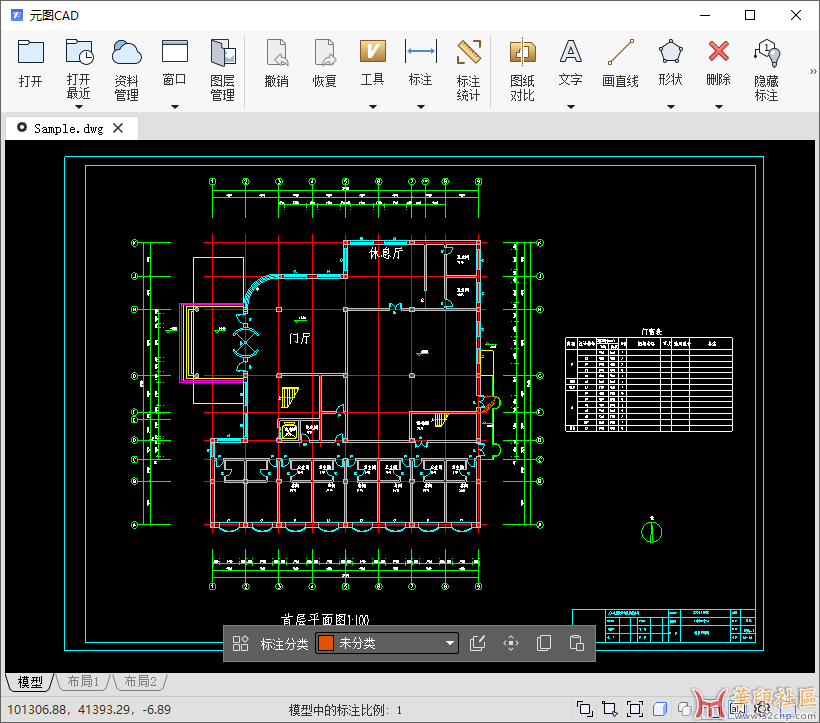Expand the 文字 dropdown arrow
The height and width of the screenshot is (723, 820).
[571, 107]
